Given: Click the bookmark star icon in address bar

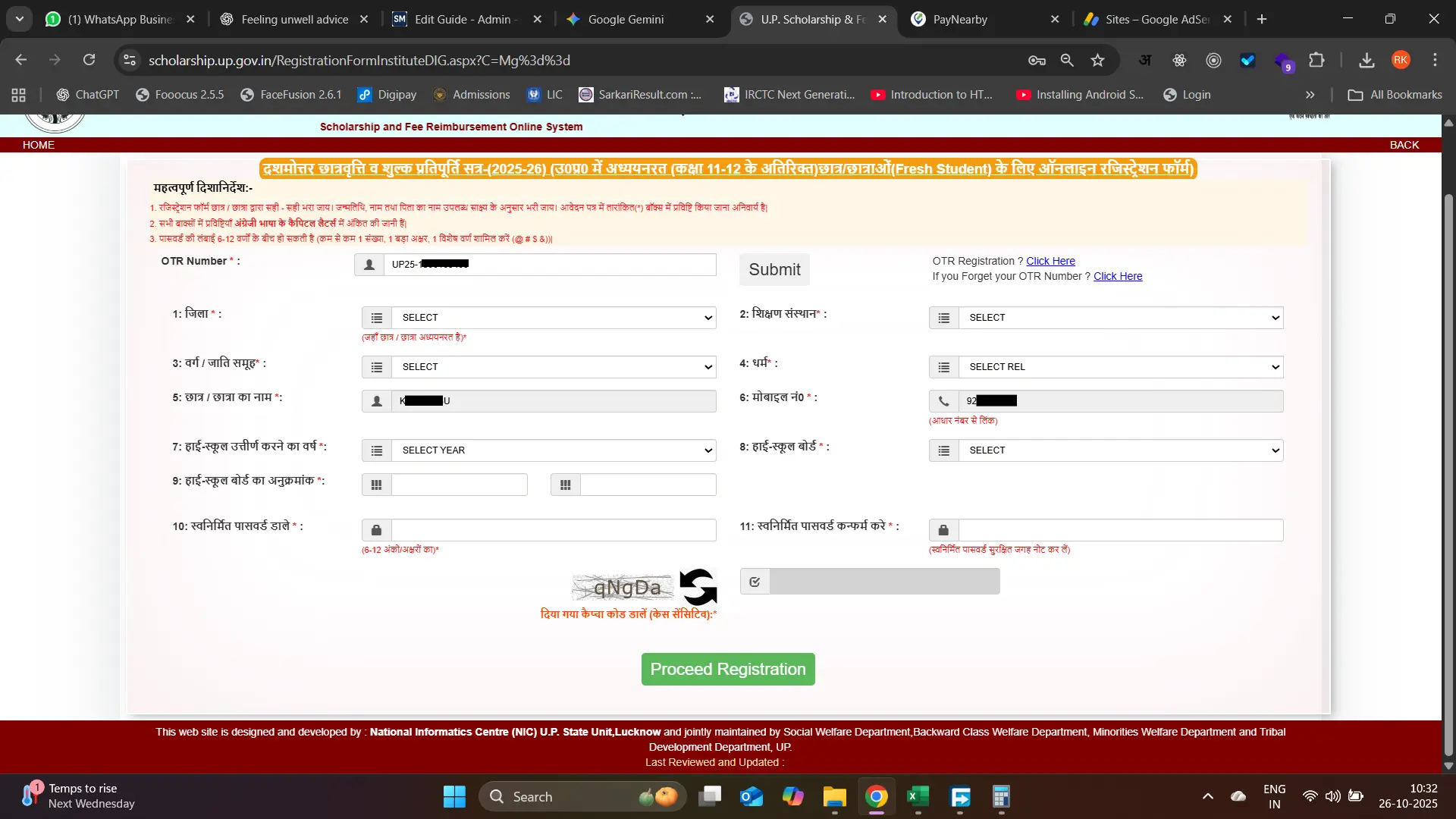Looking at the screenshot, I should click(x=1097, y=60).
